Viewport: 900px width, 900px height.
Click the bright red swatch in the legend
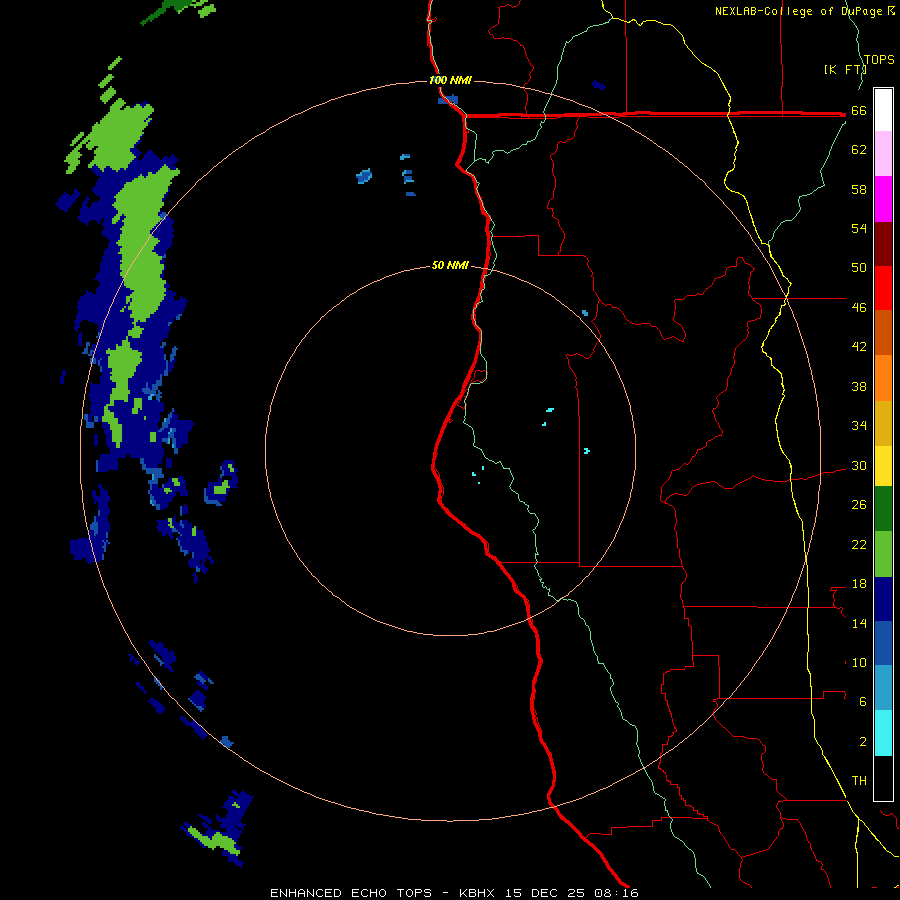tap(883, 288)
